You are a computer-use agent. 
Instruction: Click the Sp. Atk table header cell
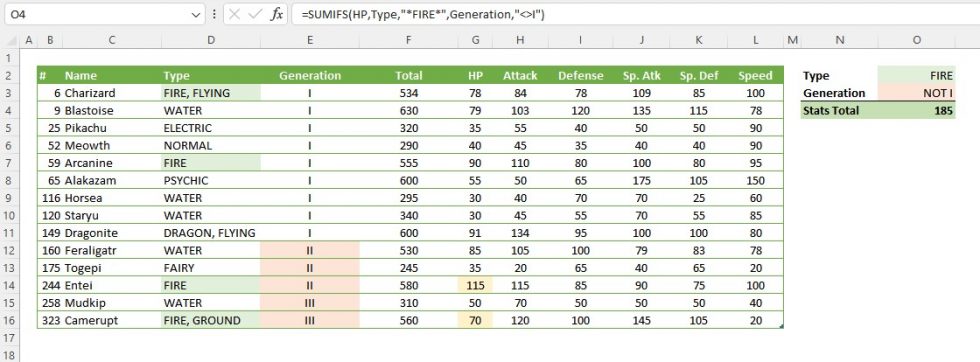coord(642,76)
